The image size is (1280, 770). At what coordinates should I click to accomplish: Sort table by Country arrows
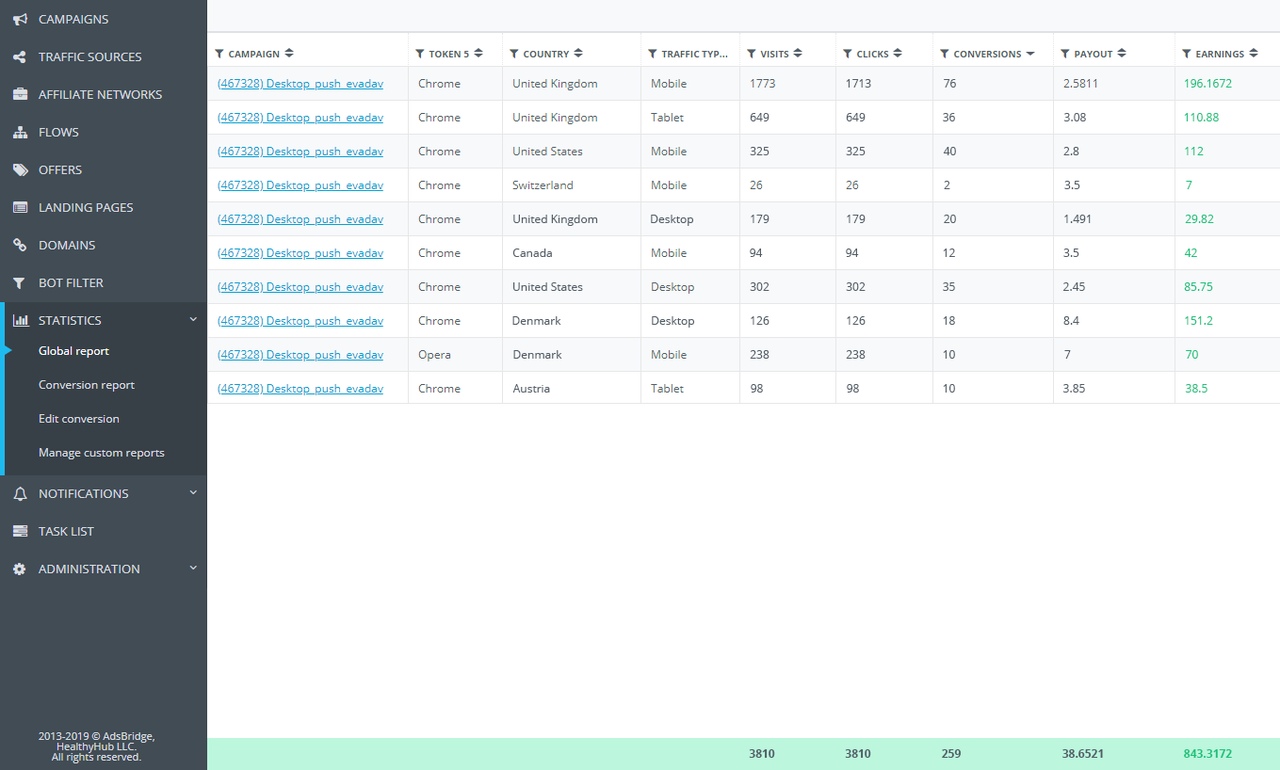578,53
